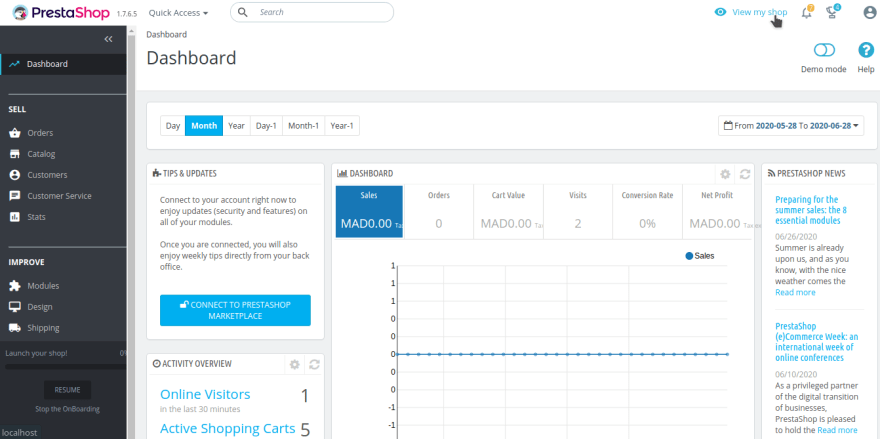Open the notifications bell icon

pos(806,13)
